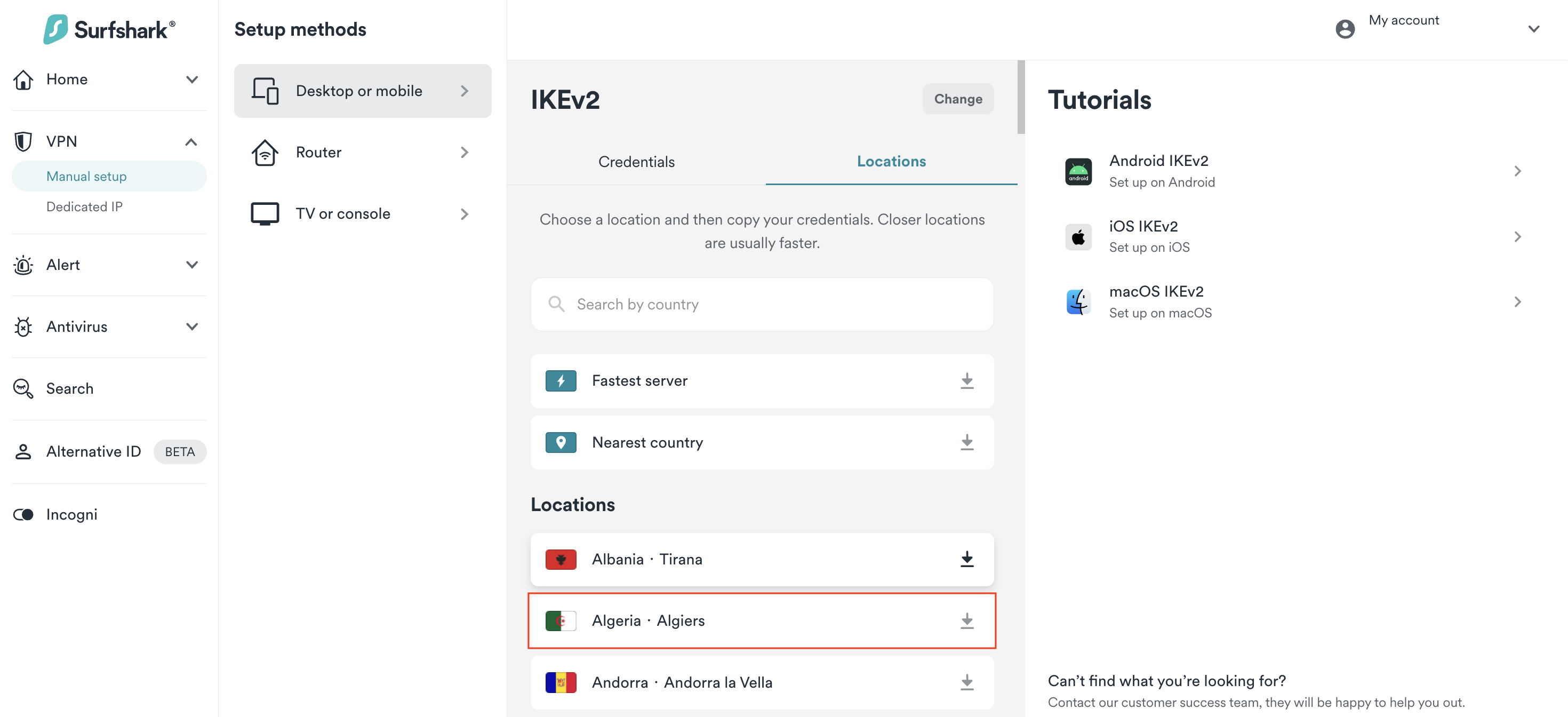Click the Change protocol button
Screen dimensions: 1568x717
point(957,99)
